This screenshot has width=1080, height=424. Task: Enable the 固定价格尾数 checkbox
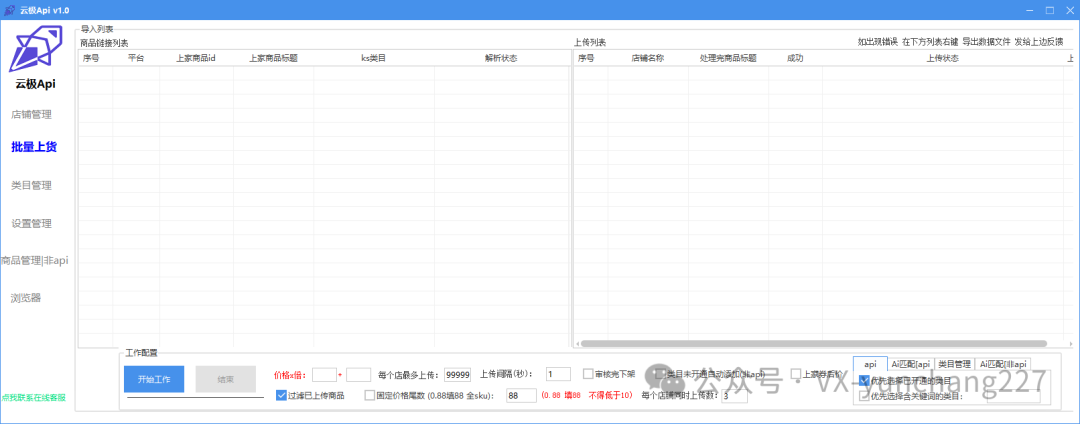coord(370,395)
